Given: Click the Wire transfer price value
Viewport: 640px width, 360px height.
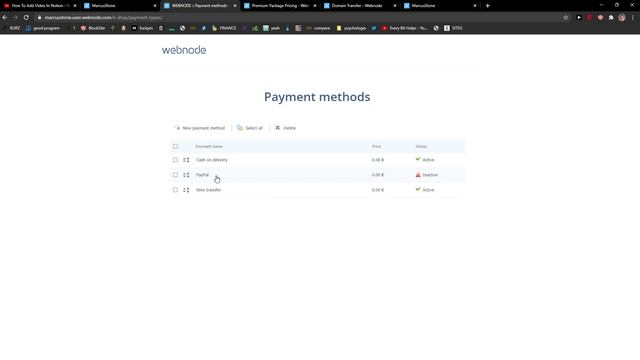Looking at the screenshot, I should pyautogui.click(x=378, y=190).
